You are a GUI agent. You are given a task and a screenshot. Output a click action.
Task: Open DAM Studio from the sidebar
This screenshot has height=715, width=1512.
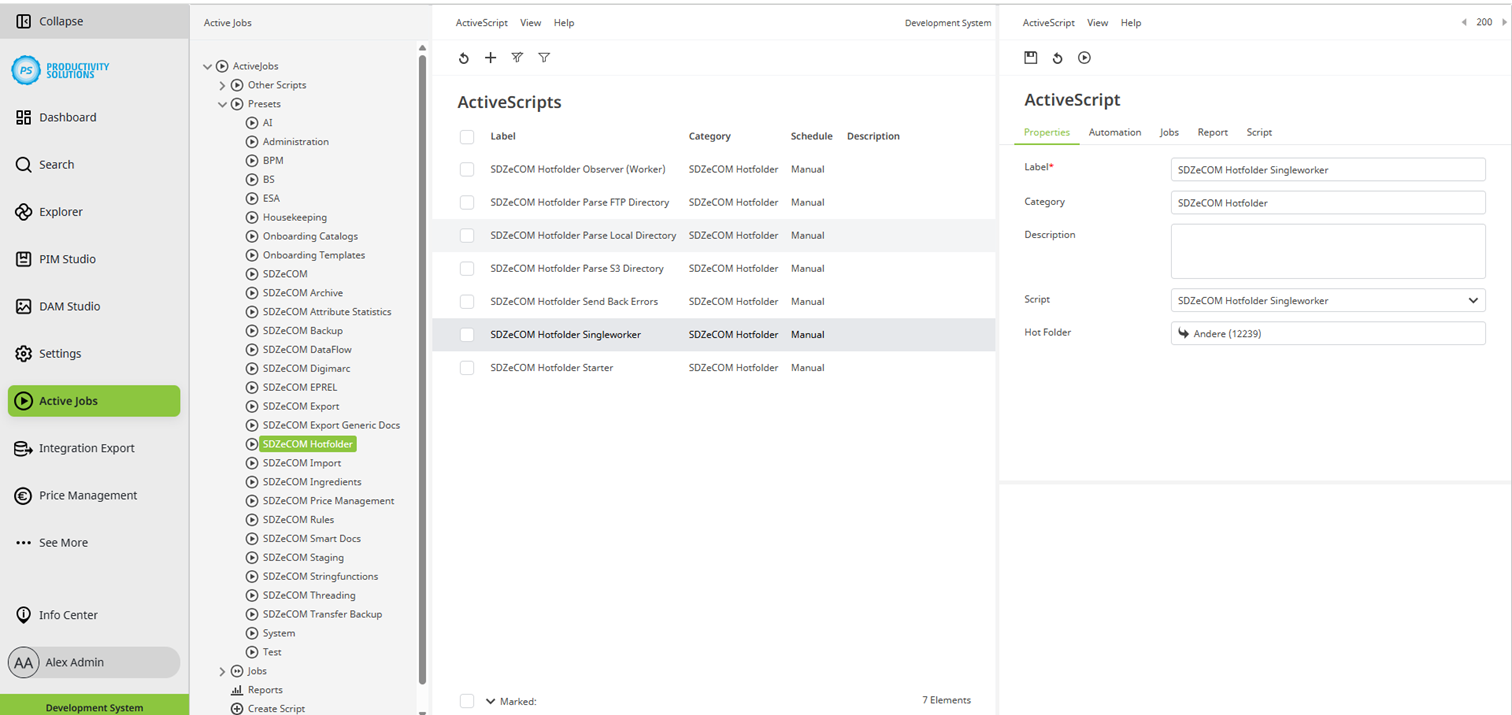coord(69,306)
